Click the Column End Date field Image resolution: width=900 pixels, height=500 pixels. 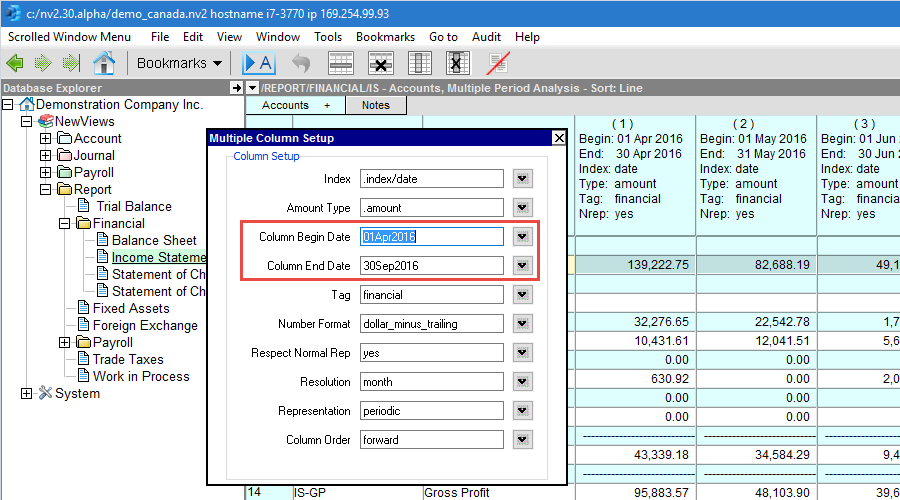(x=431, y=266)
